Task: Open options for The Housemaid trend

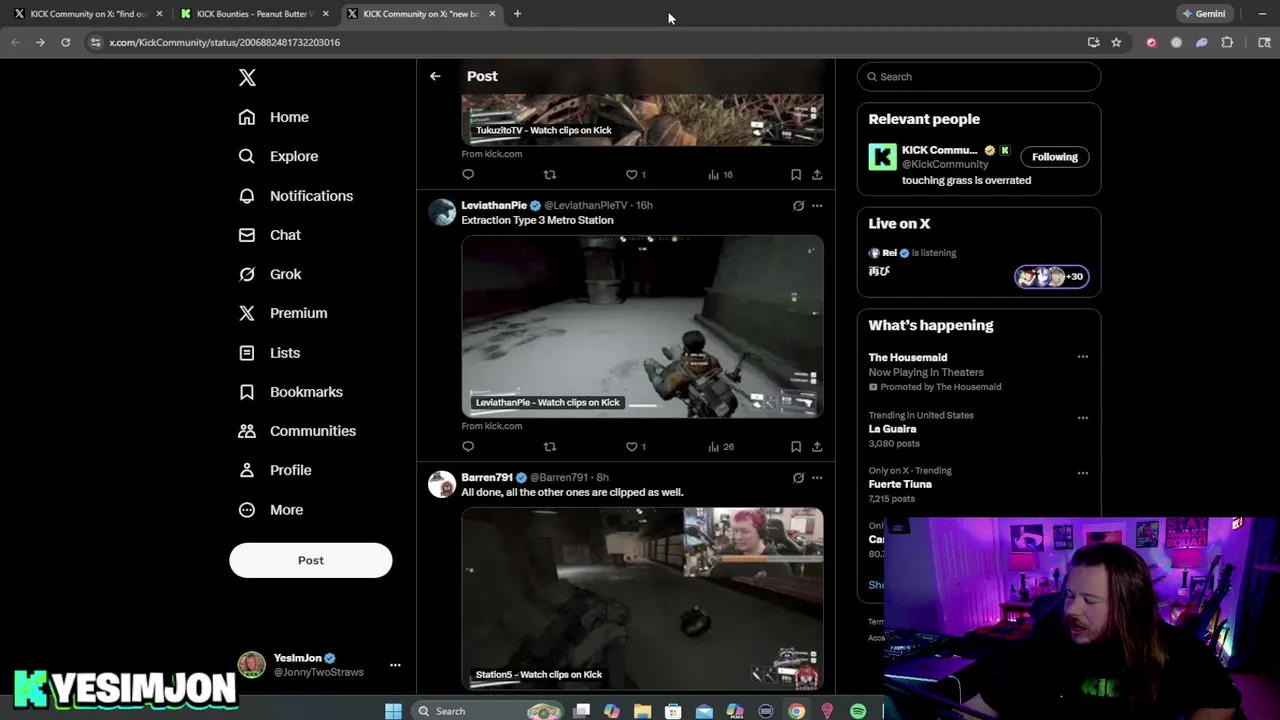Action: point(1082,357)
